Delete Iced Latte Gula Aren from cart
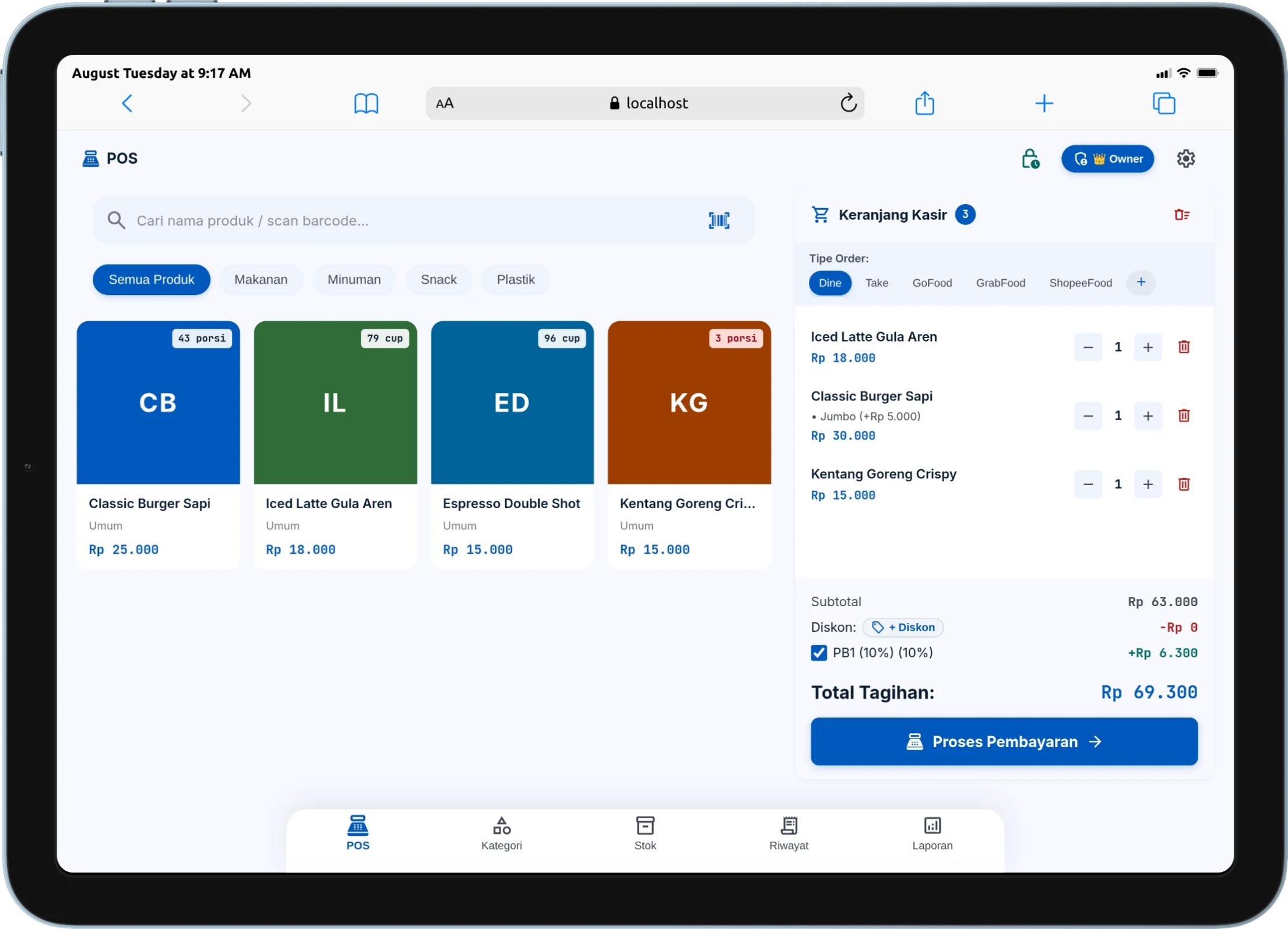 tap(1183, 347)
